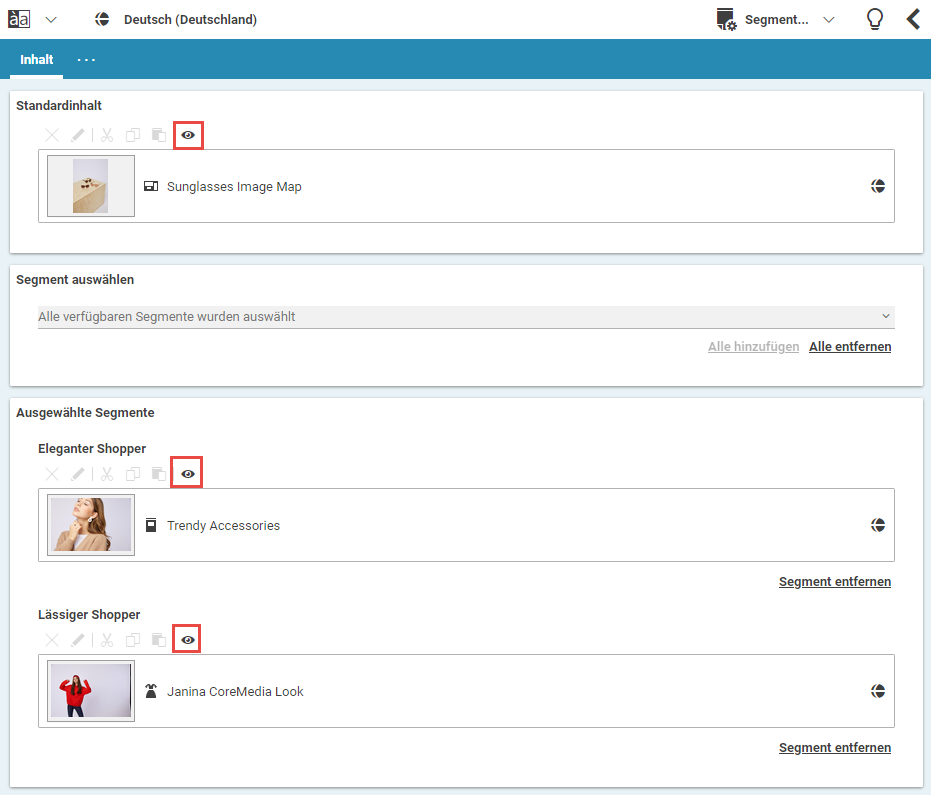Click the Alle entfernen link
The height and width of the screenshot is (795, 931).
pyautogui.click(x=850, y=346)
